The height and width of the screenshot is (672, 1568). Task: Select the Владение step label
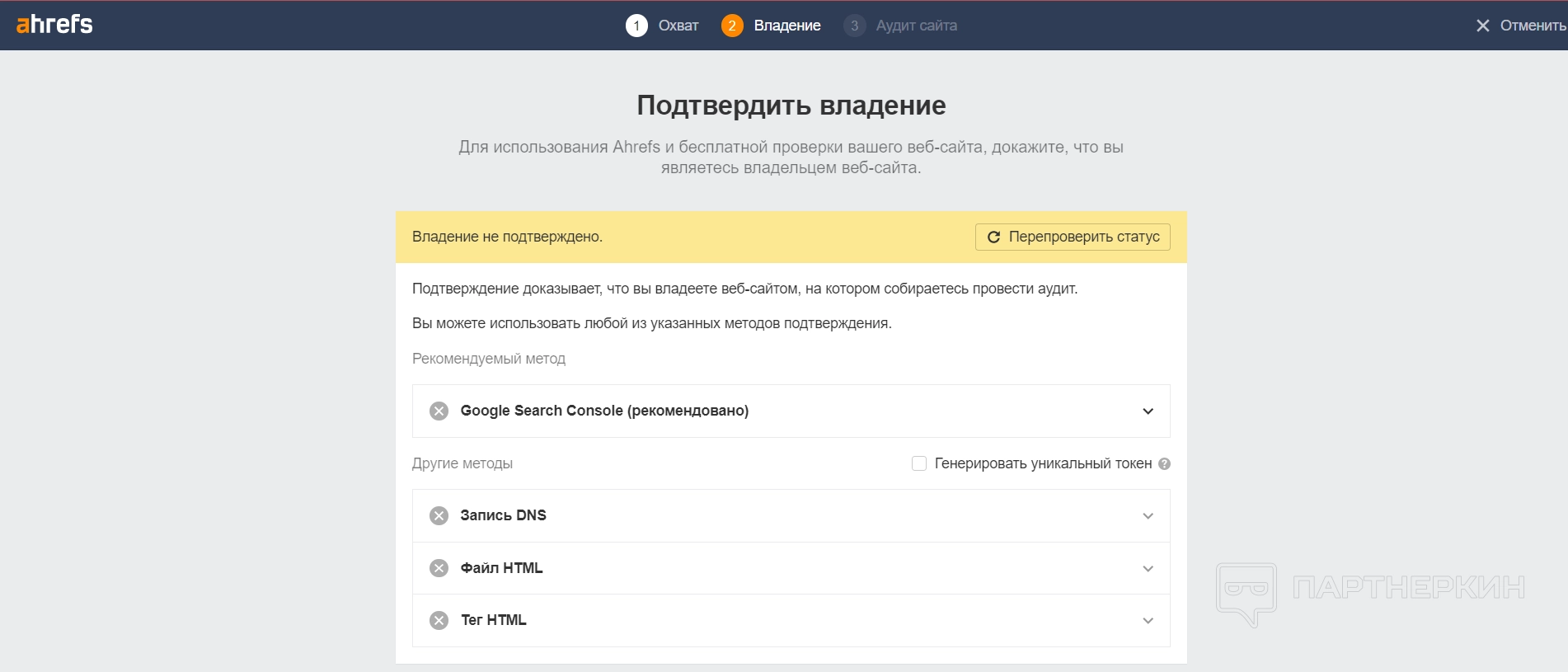click(786, 26)
